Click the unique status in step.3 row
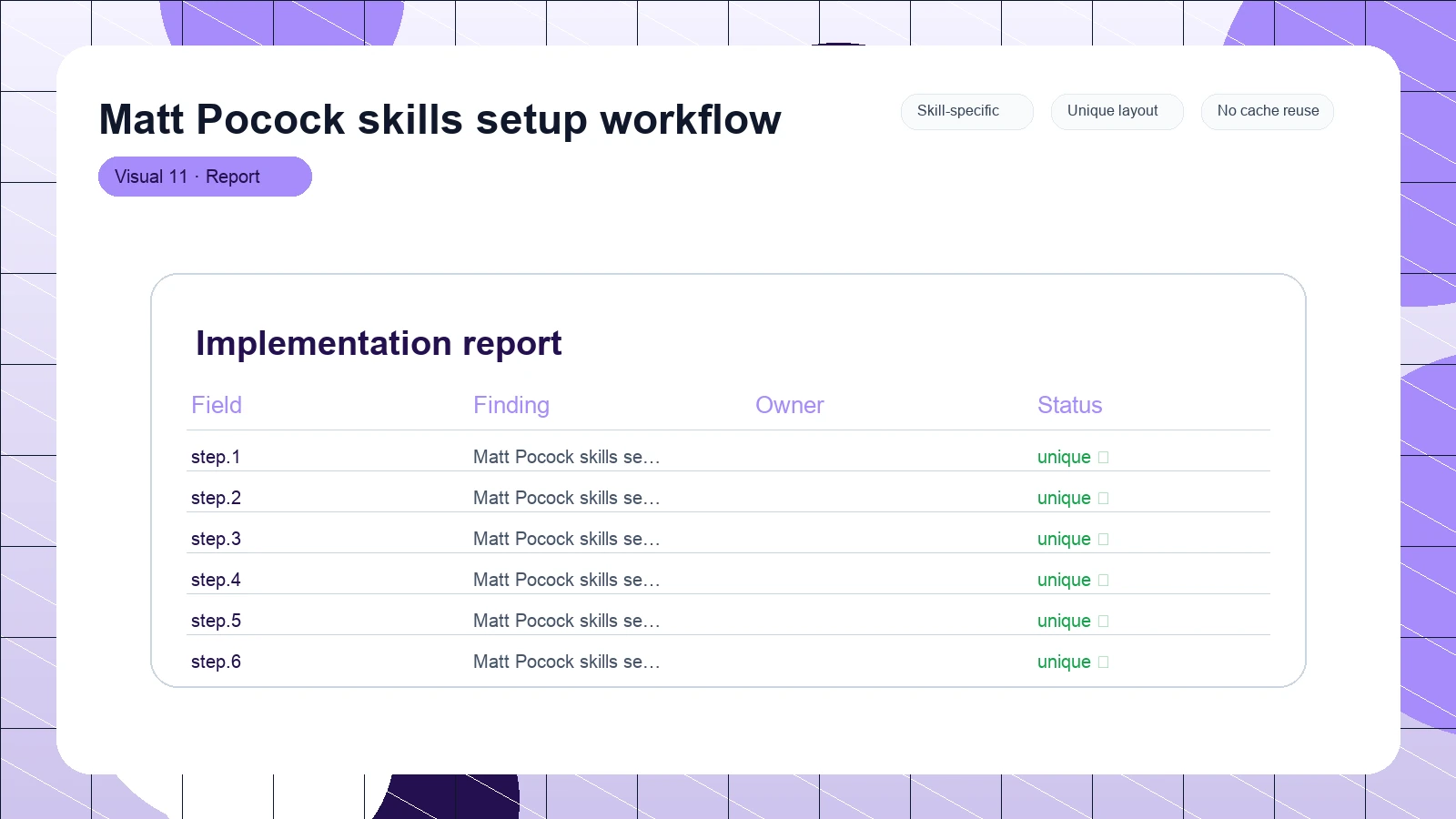This screenshot has width=1456, height=819. coord(1073,539)
